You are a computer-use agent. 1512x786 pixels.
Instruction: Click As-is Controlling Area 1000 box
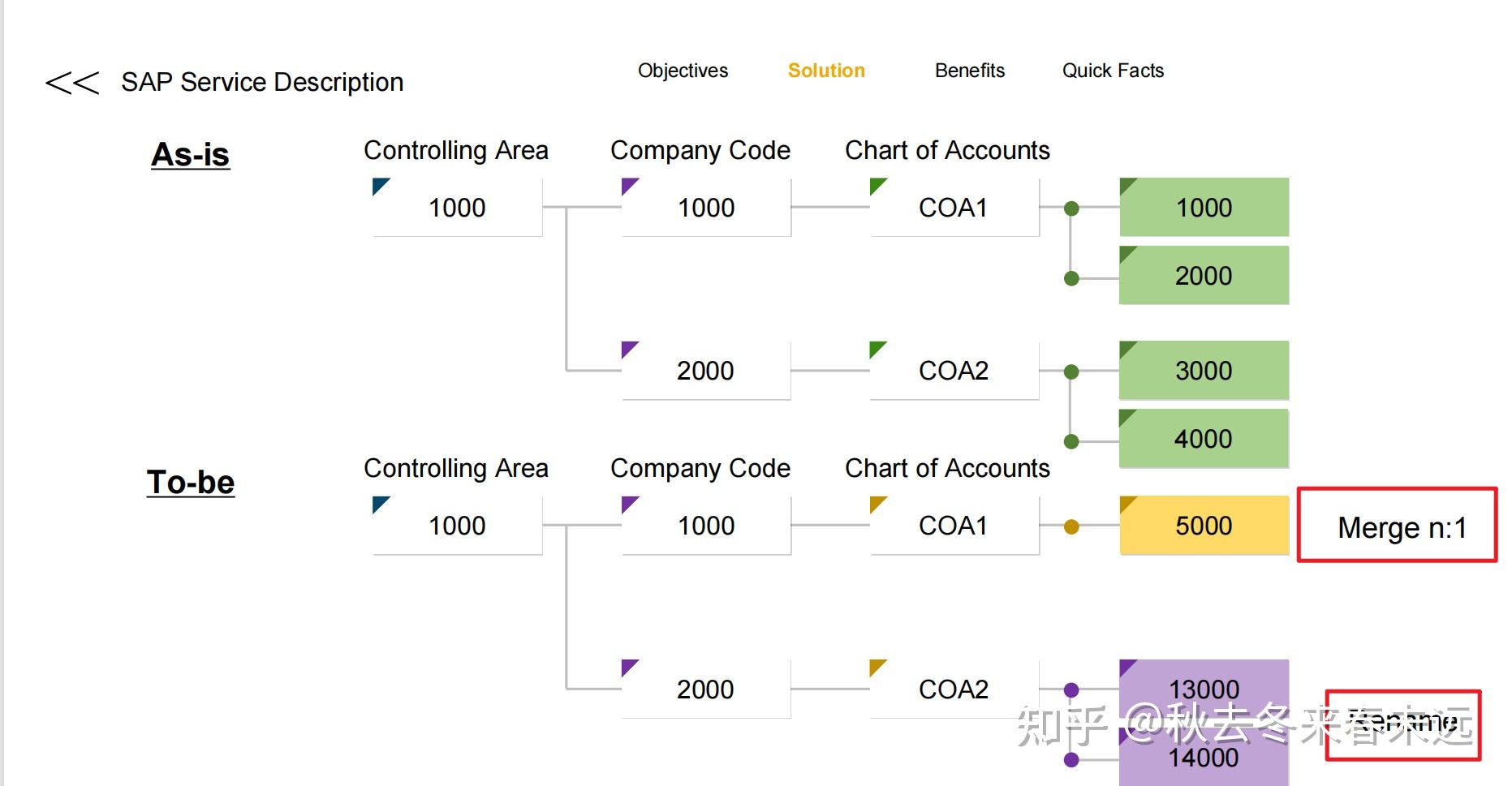click(457, 208)
